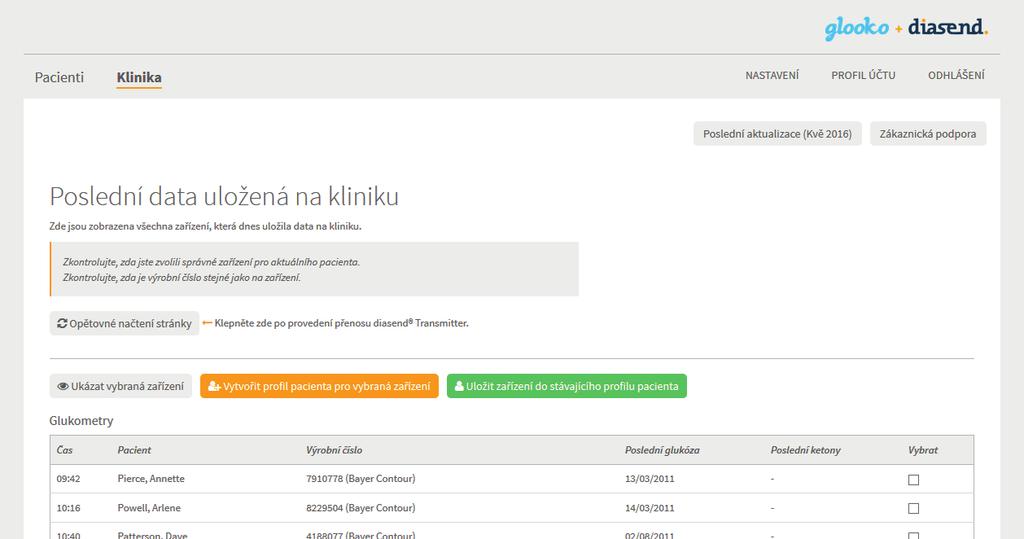The image size is (1024, 539).
Task: Click Ukázat vybraná zařízení button
Action: [x=121, y=386]
